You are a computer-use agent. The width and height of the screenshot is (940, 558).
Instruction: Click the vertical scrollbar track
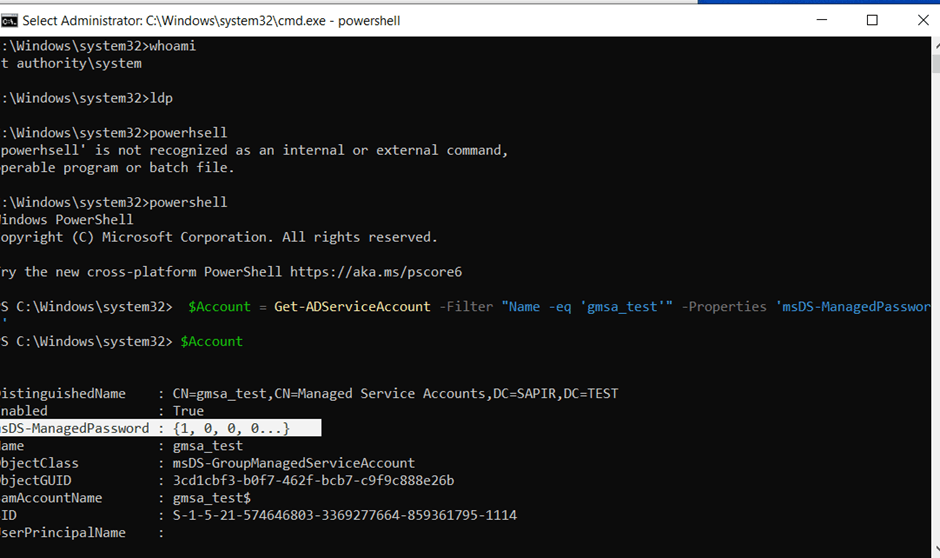(933, 300)
